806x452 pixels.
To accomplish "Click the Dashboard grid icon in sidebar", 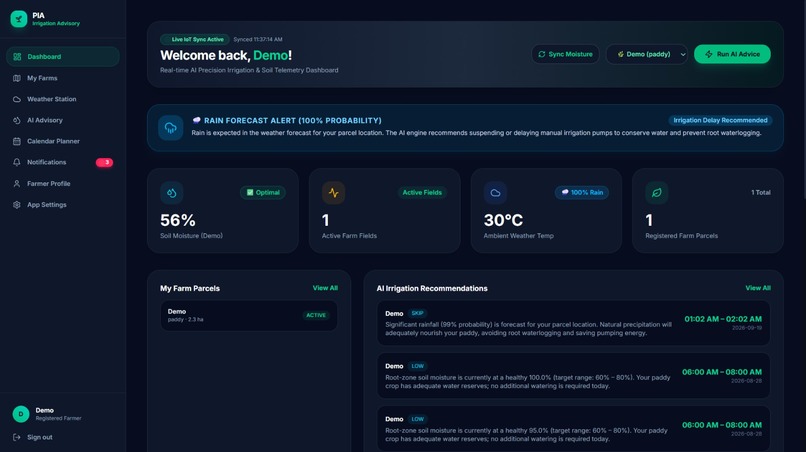I will click(x=17, y=57).
